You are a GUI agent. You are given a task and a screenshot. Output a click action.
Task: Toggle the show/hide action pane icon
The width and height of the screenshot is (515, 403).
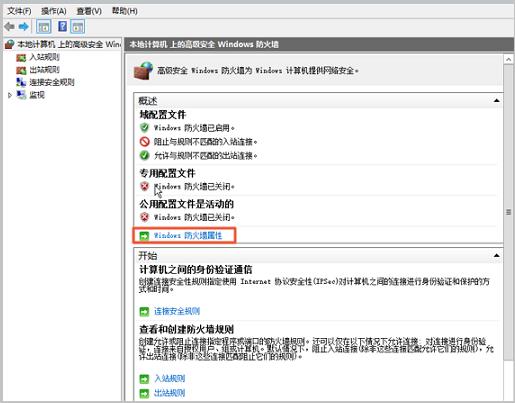click(77, 27)
